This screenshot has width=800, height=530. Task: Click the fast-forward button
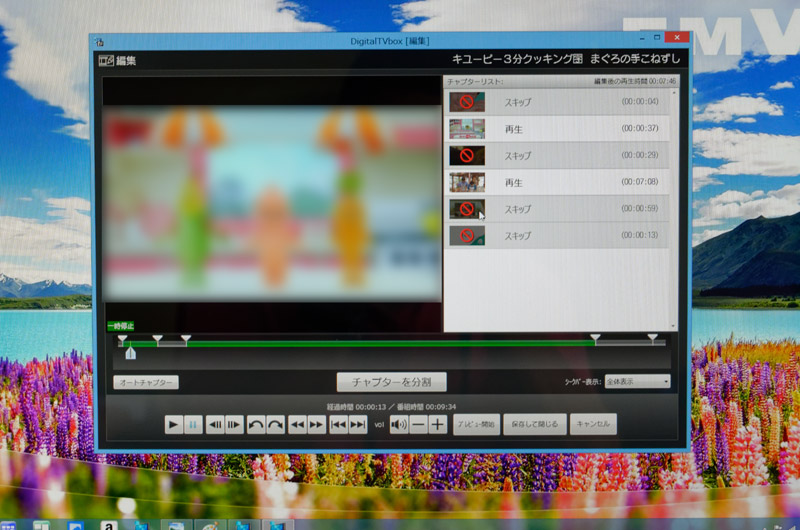click(x=317, y=425)
